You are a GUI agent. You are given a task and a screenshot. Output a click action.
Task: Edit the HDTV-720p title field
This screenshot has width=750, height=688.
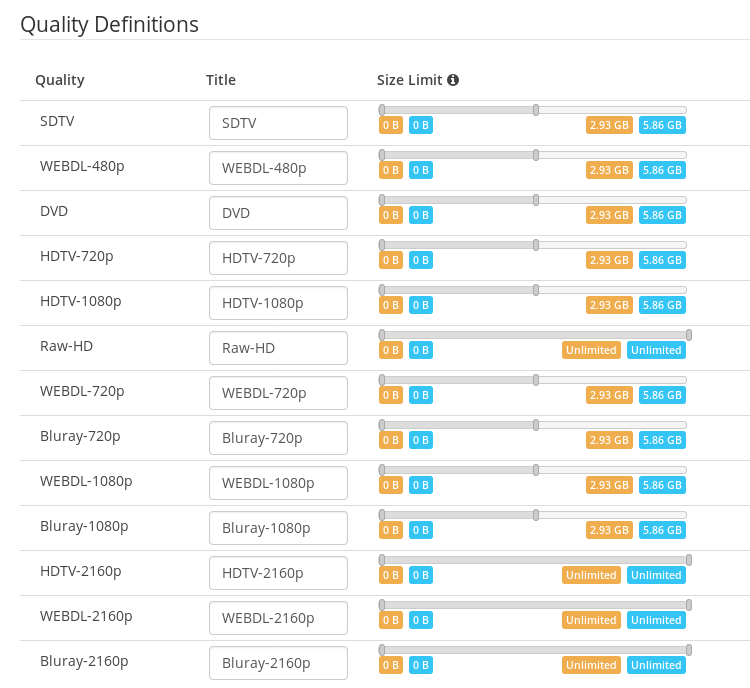pos(278,258)
